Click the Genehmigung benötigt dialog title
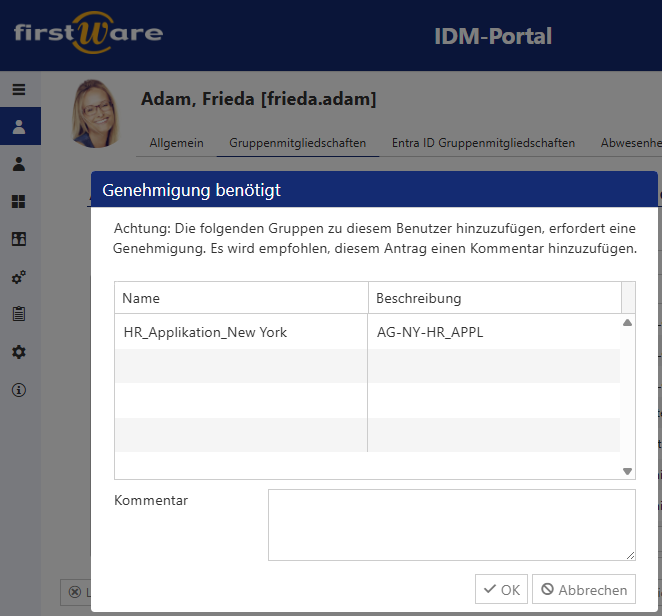The width and height of the screenshot is (662, 616). click(x=191, y=190)
